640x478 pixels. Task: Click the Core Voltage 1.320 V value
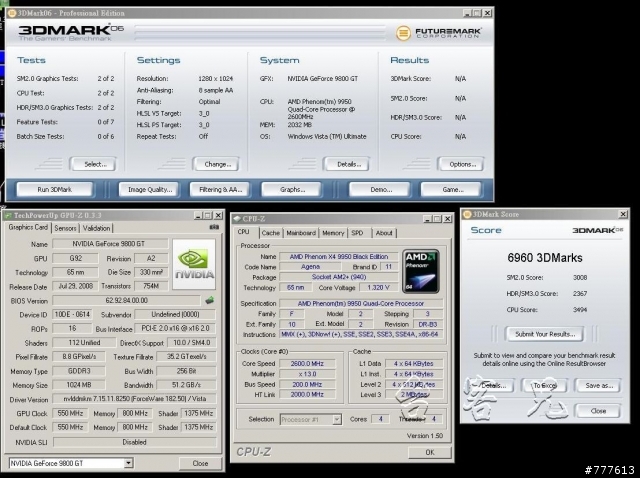point(379,287)
